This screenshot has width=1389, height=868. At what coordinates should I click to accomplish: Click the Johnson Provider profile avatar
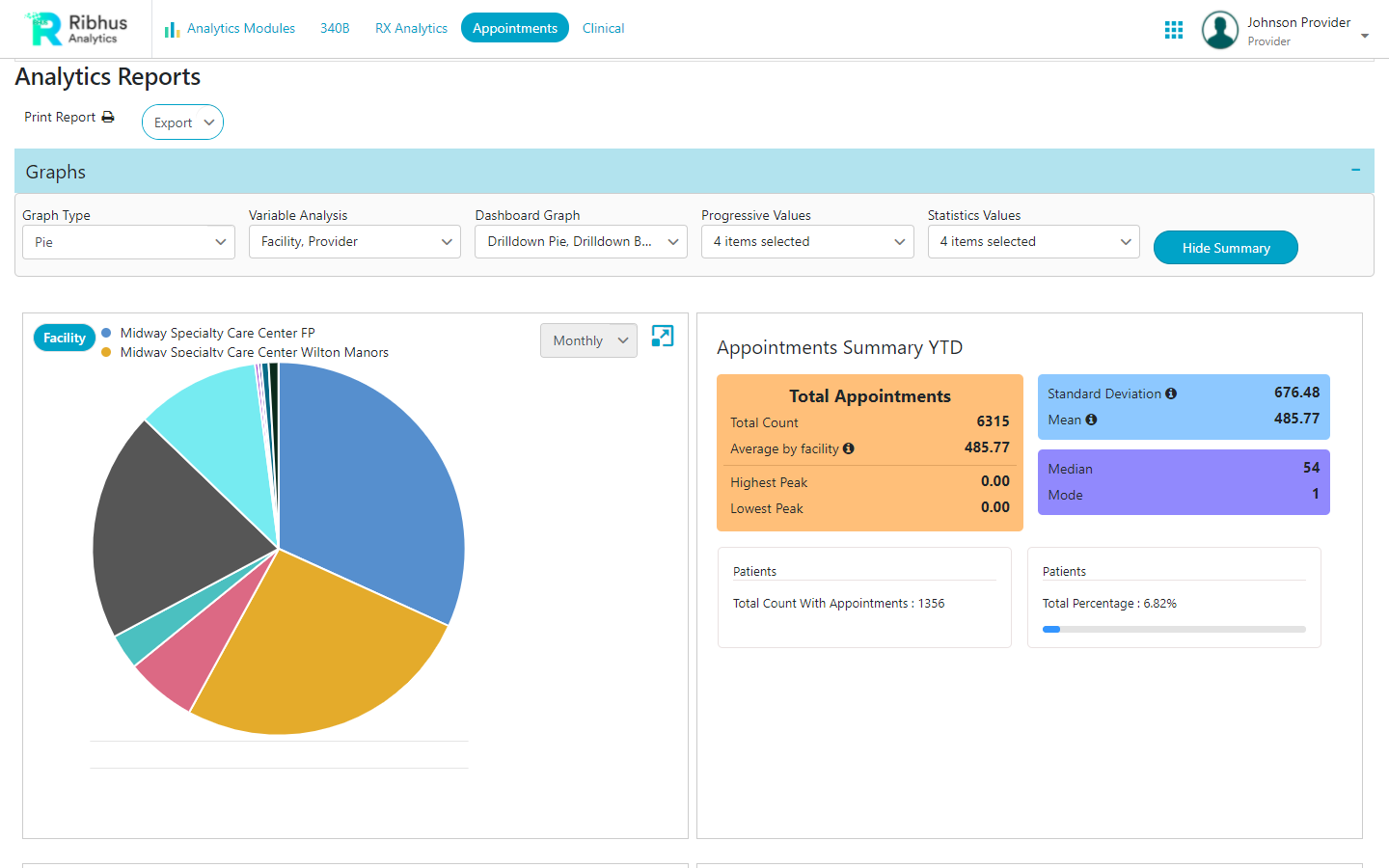pyautogui.click(x=1219, y=30)
